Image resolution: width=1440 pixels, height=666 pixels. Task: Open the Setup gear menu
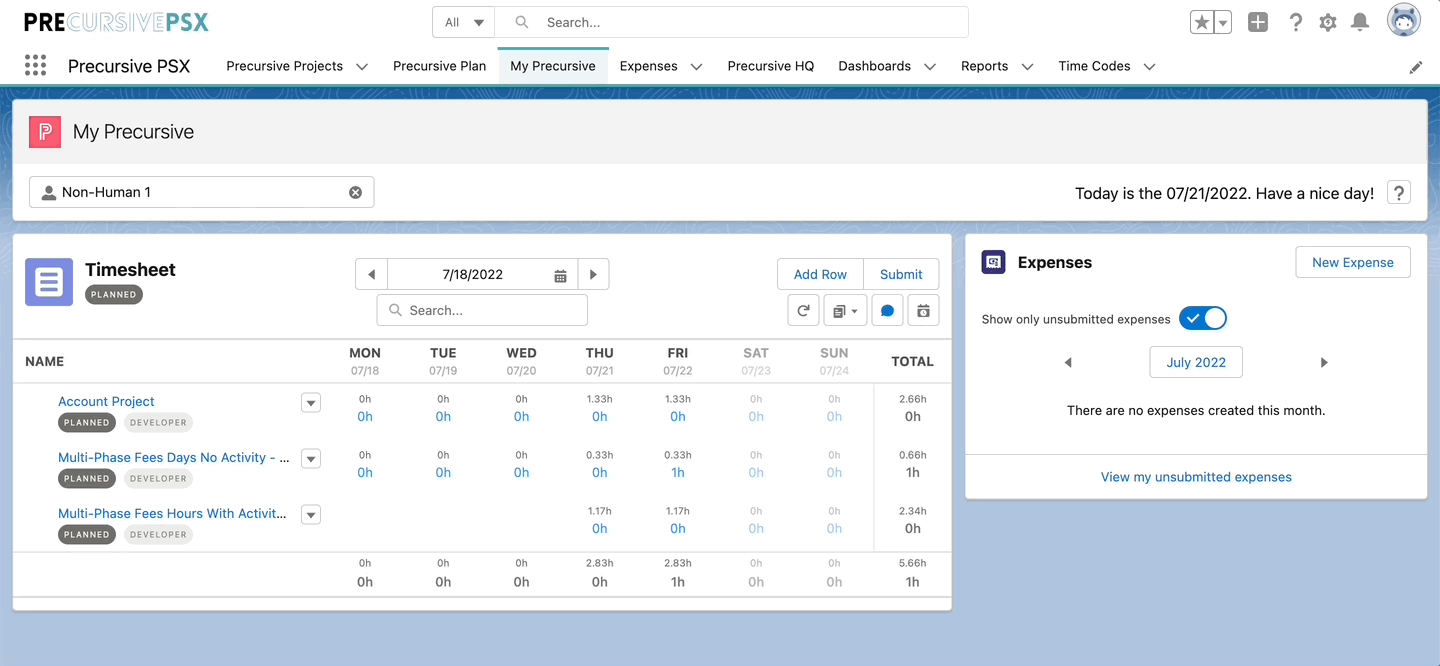(x=1328, y=22)
